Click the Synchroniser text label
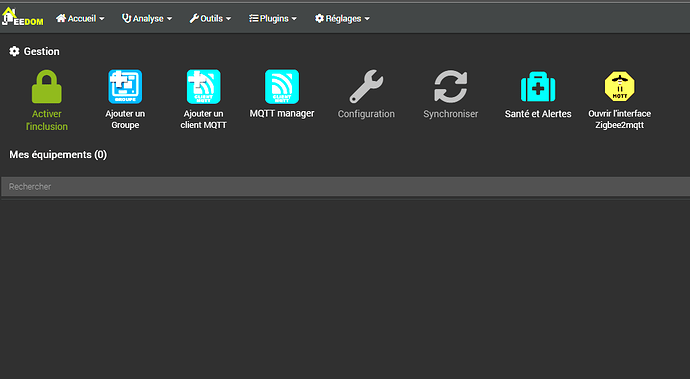Image resolution: width=690 pixels, height=379 pixels. coord(450,114)
